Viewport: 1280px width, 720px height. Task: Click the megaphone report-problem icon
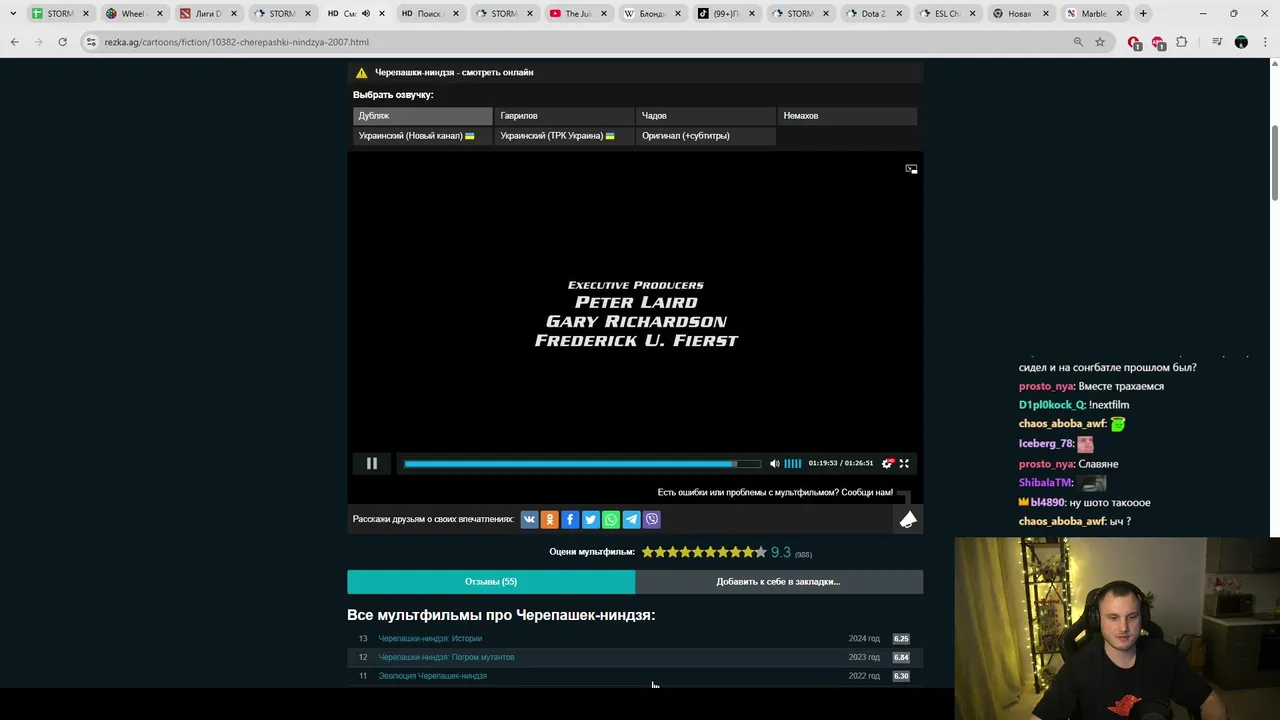[908, 519]
